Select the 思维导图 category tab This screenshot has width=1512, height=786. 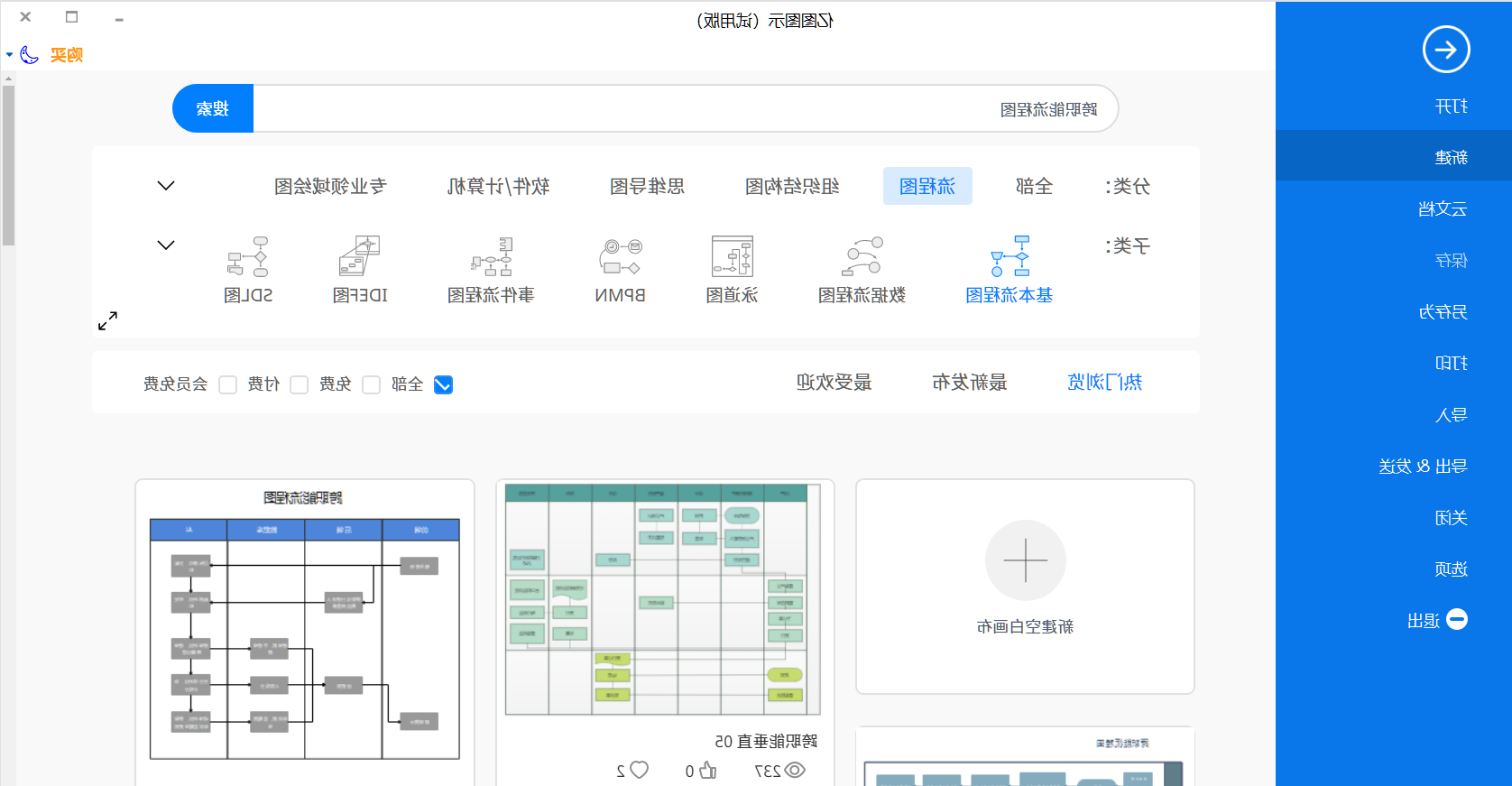click(647, 186)
